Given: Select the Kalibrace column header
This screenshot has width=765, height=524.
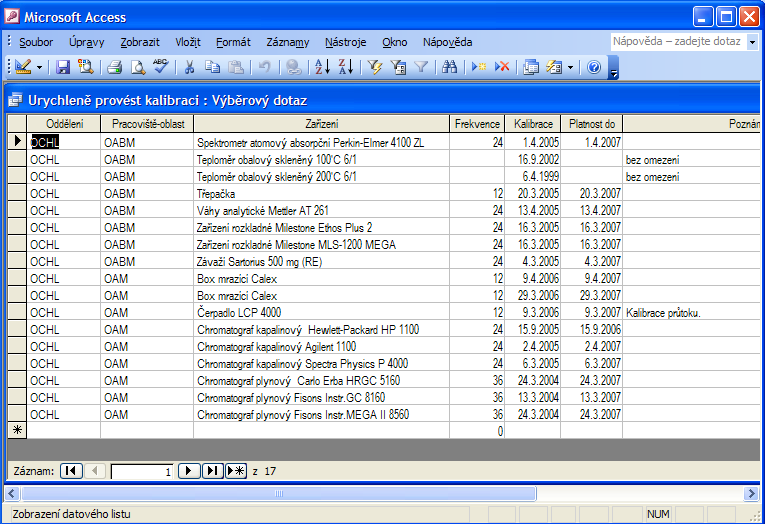Looking at the screenshot, I should (533, 124).
